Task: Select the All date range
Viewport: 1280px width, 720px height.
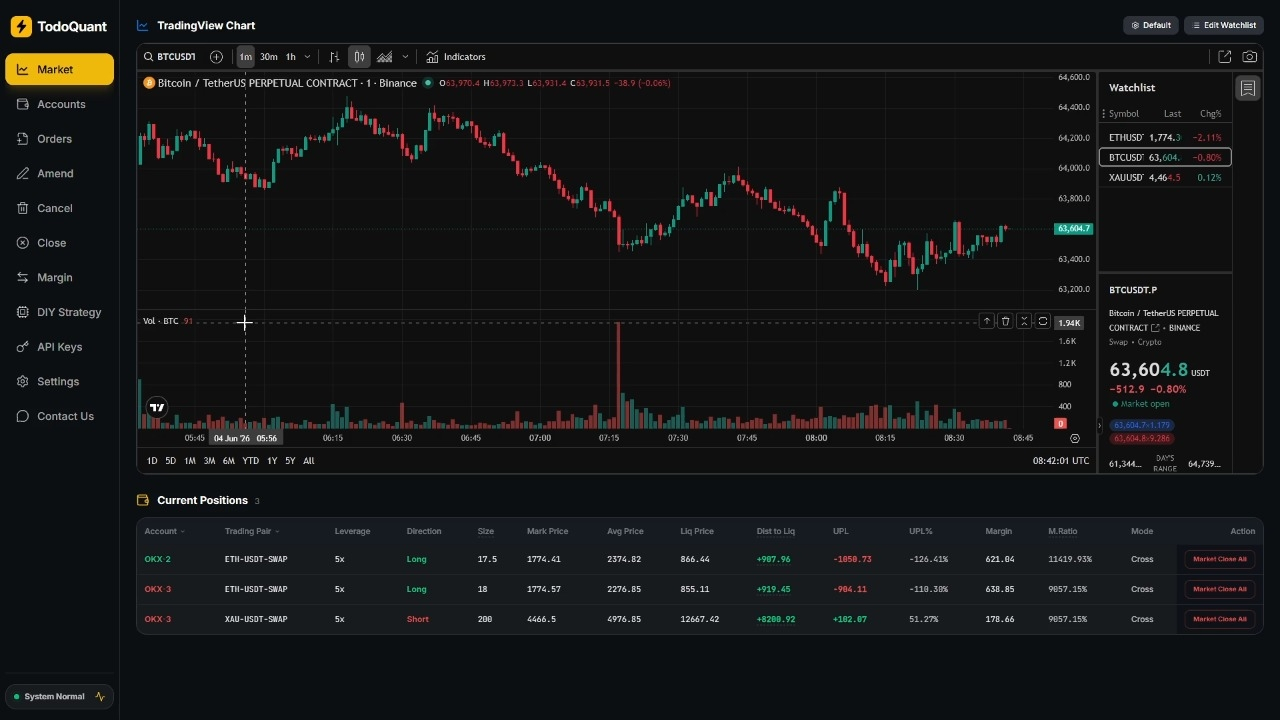Action: 308,461
